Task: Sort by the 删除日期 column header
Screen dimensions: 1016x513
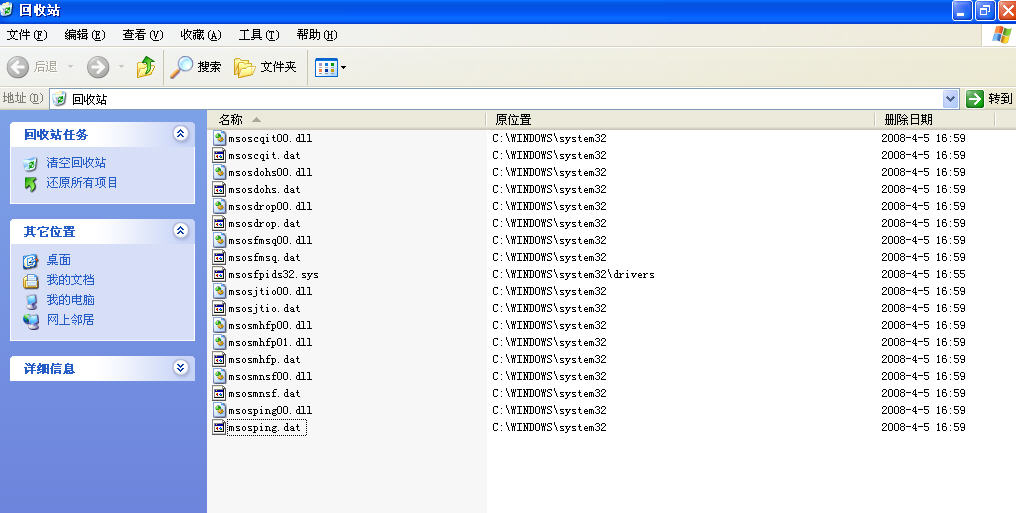Action: click(935, 120)
